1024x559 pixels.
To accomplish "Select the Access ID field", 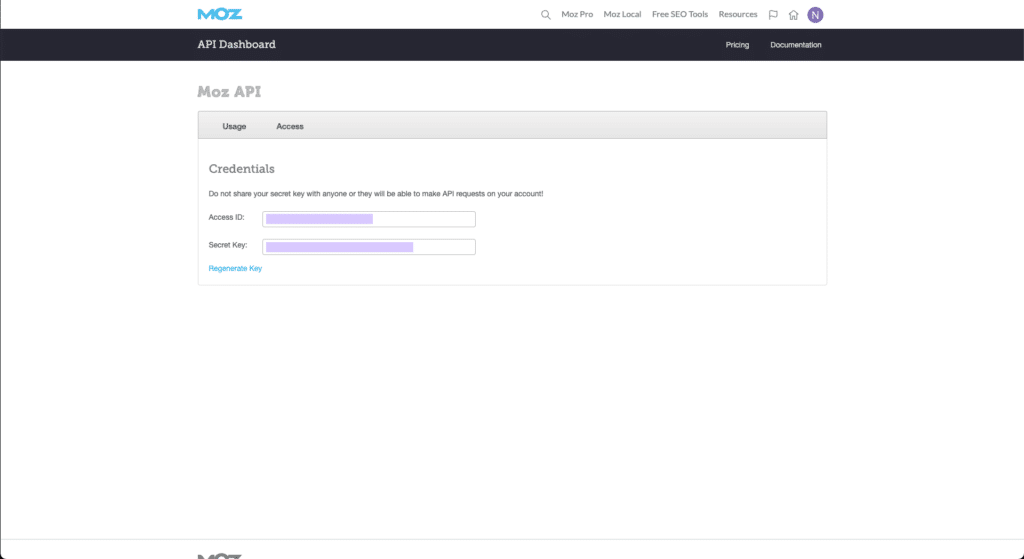I will 369,219.
